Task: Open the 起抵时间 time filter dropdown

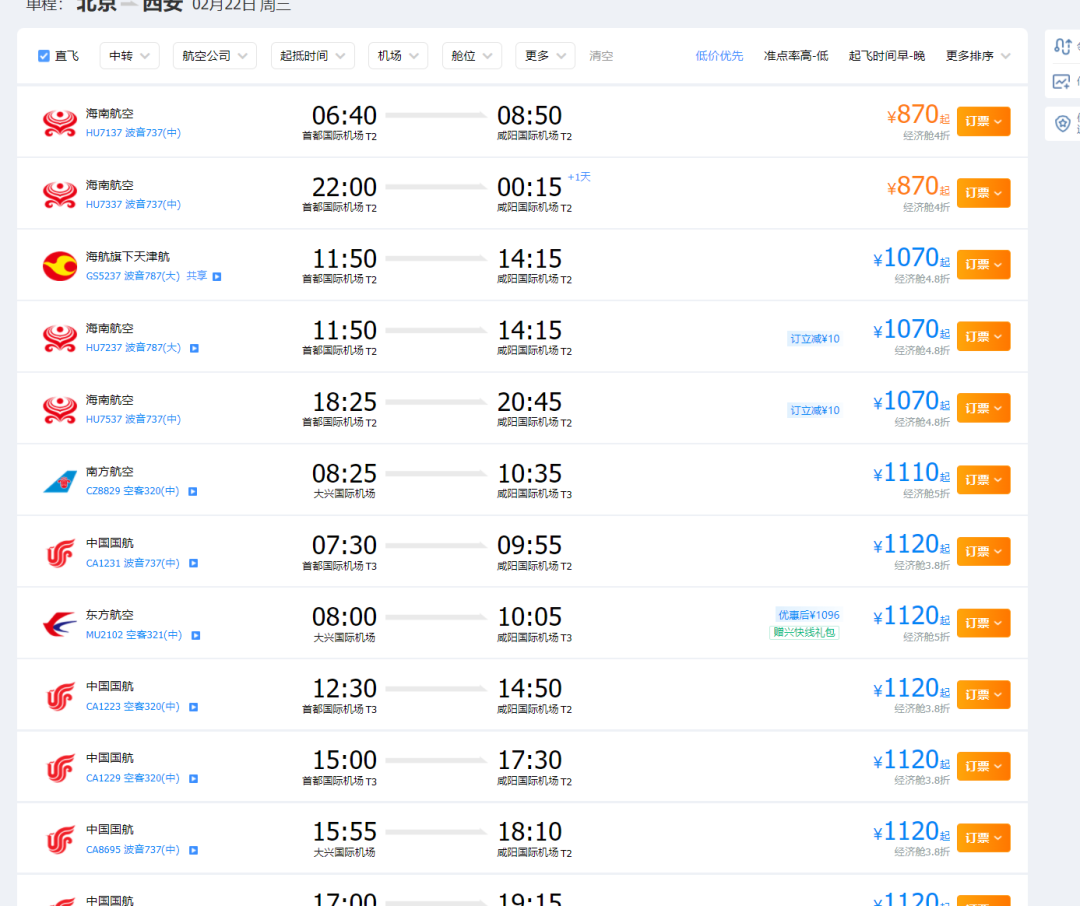Action: (x=313, y=56)
